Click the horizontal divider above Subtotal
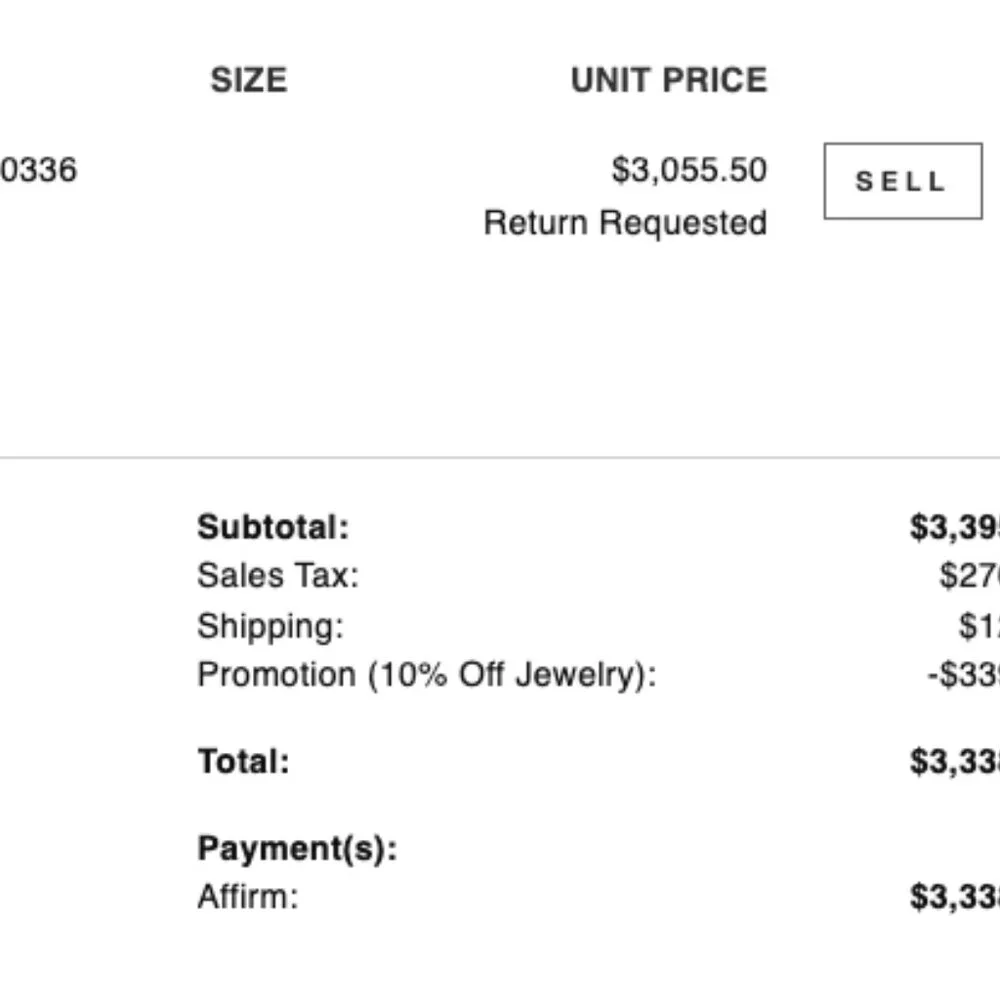 point(500,458)
